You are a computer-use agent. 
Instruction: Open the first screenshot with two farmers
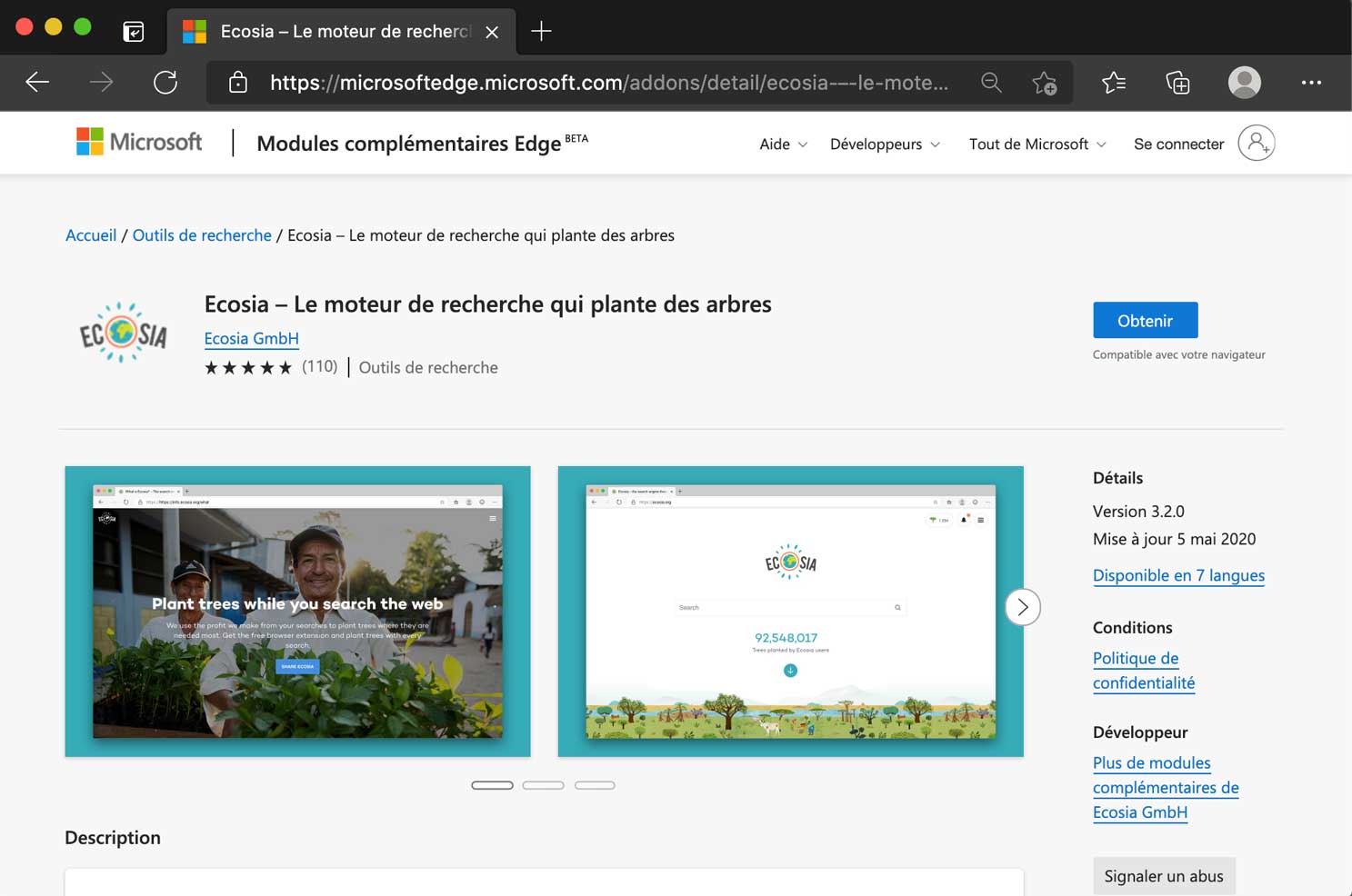click(x=297, y=611)
